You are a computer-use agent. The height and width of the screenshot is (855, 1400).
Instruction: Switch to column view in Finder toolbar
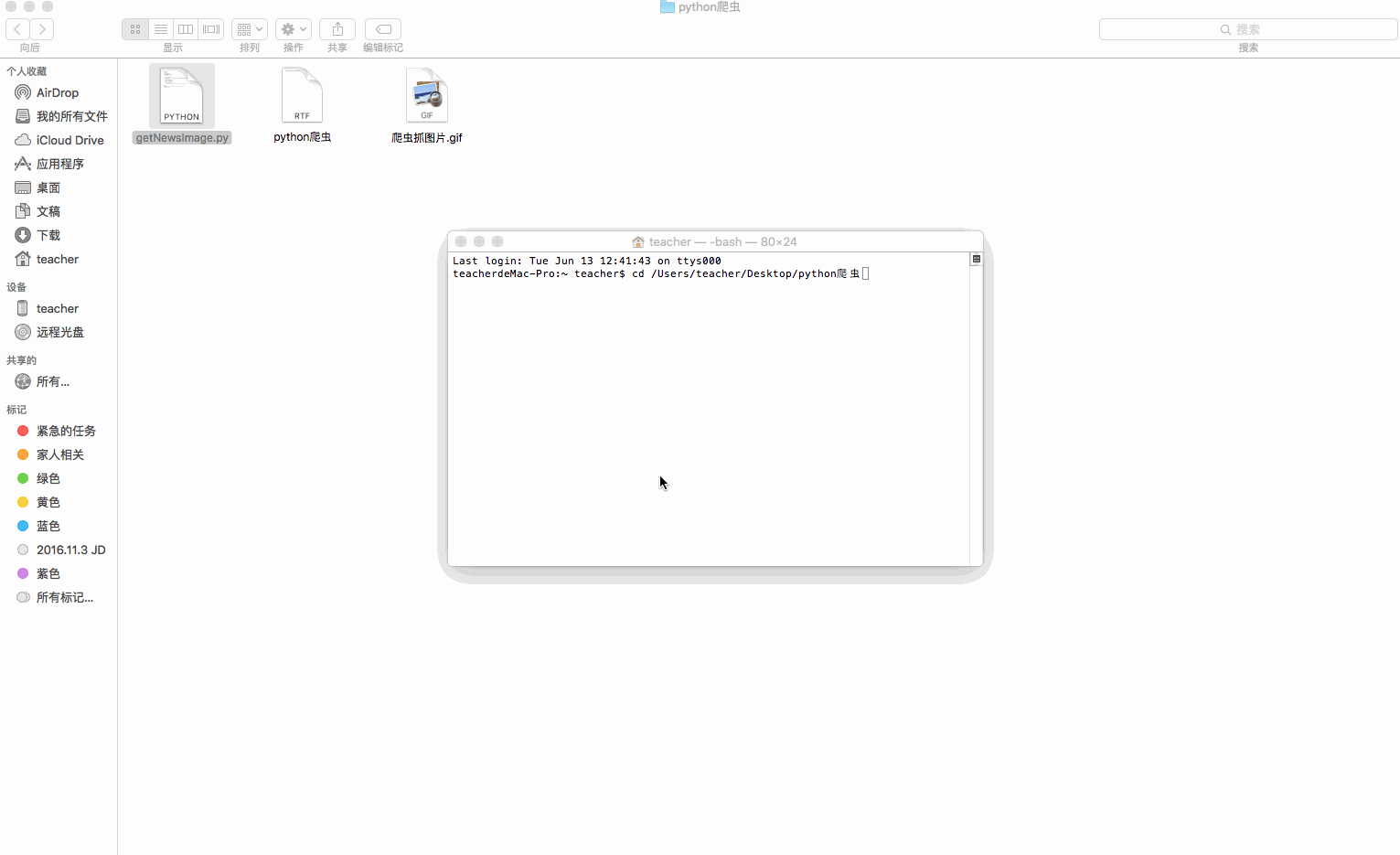[186, 29]
